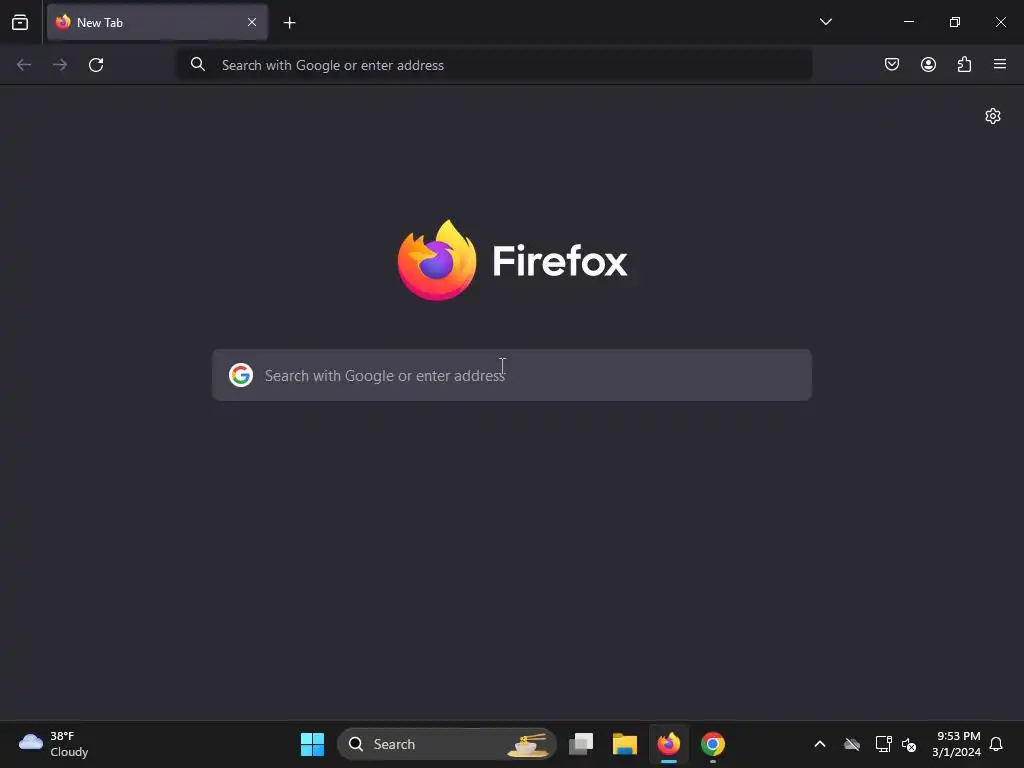Open the Extensions panel

click(964, 64)
